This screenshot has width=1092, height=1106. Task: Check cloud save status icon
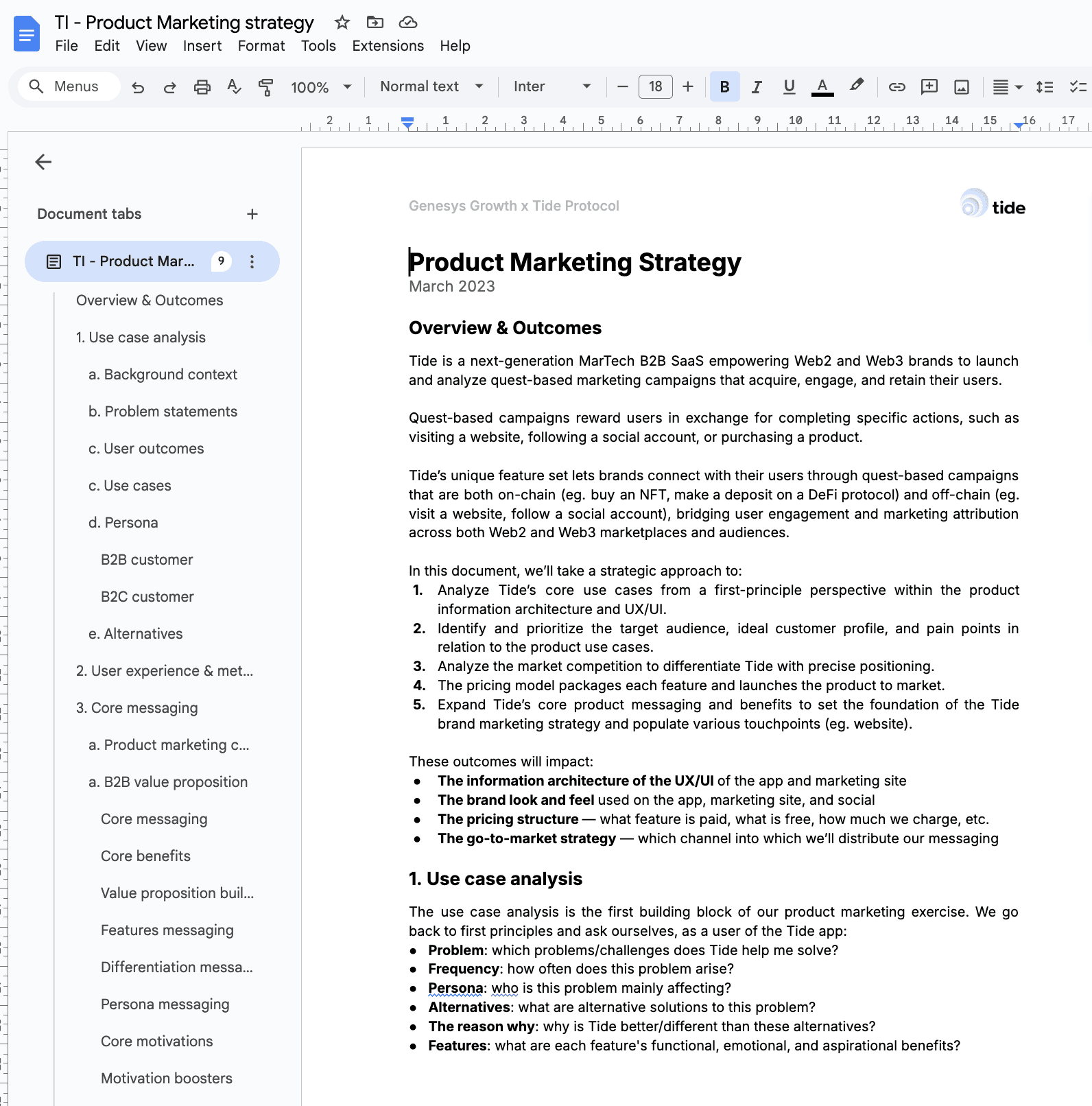[408, 23]
